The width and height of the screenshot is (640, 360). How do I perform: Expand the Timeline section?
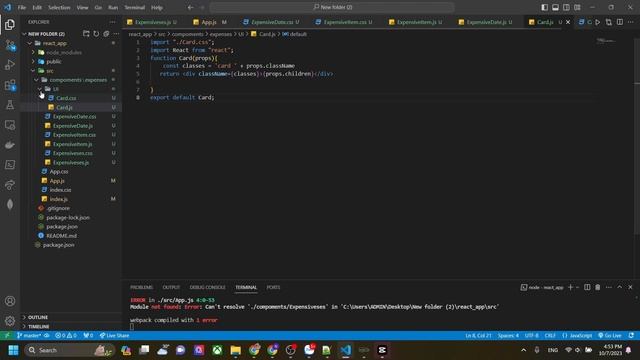39,327
